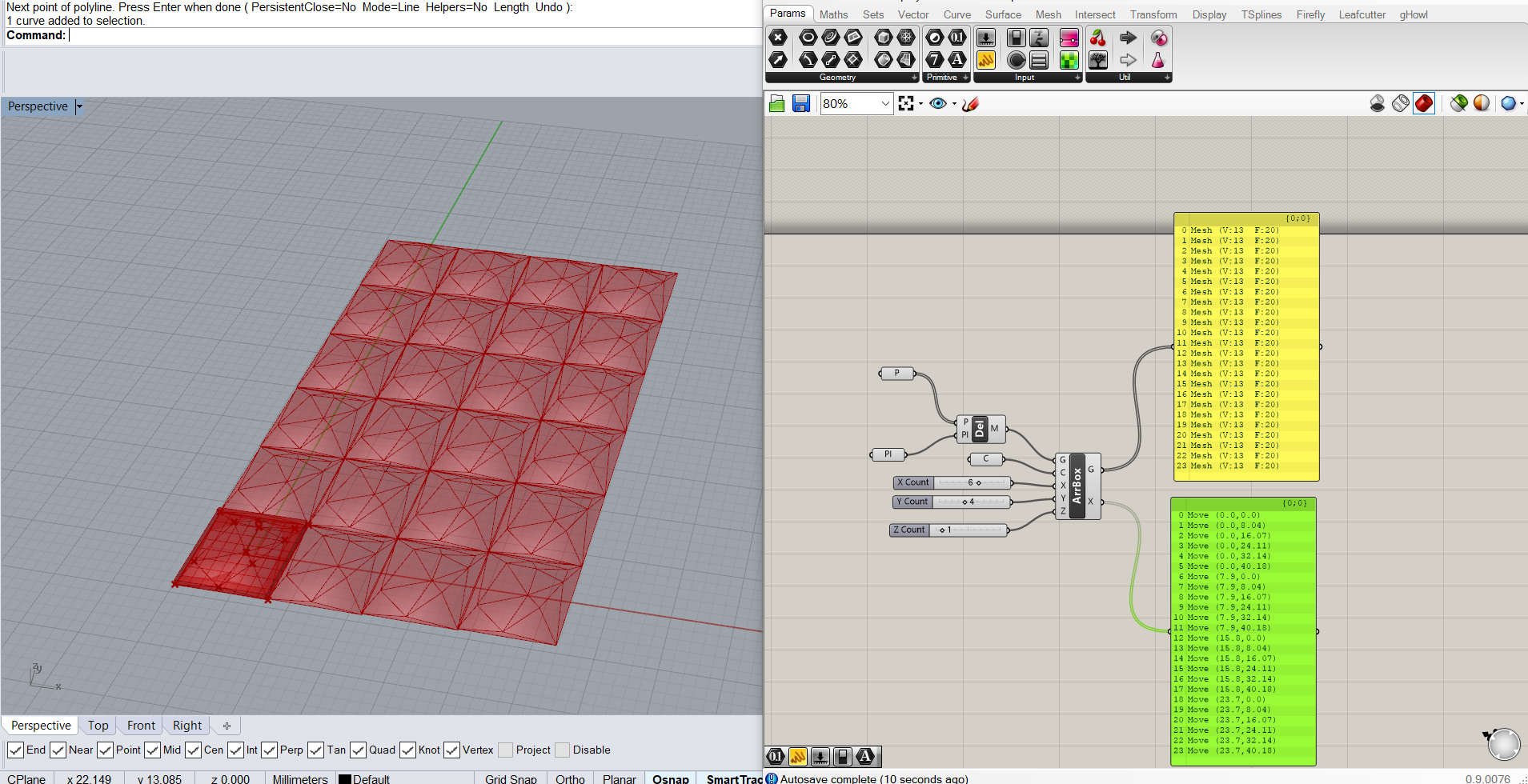Toggle the End osnap checkbox
This screenshot has height=784, width=1528.
(x=15, y=750)
